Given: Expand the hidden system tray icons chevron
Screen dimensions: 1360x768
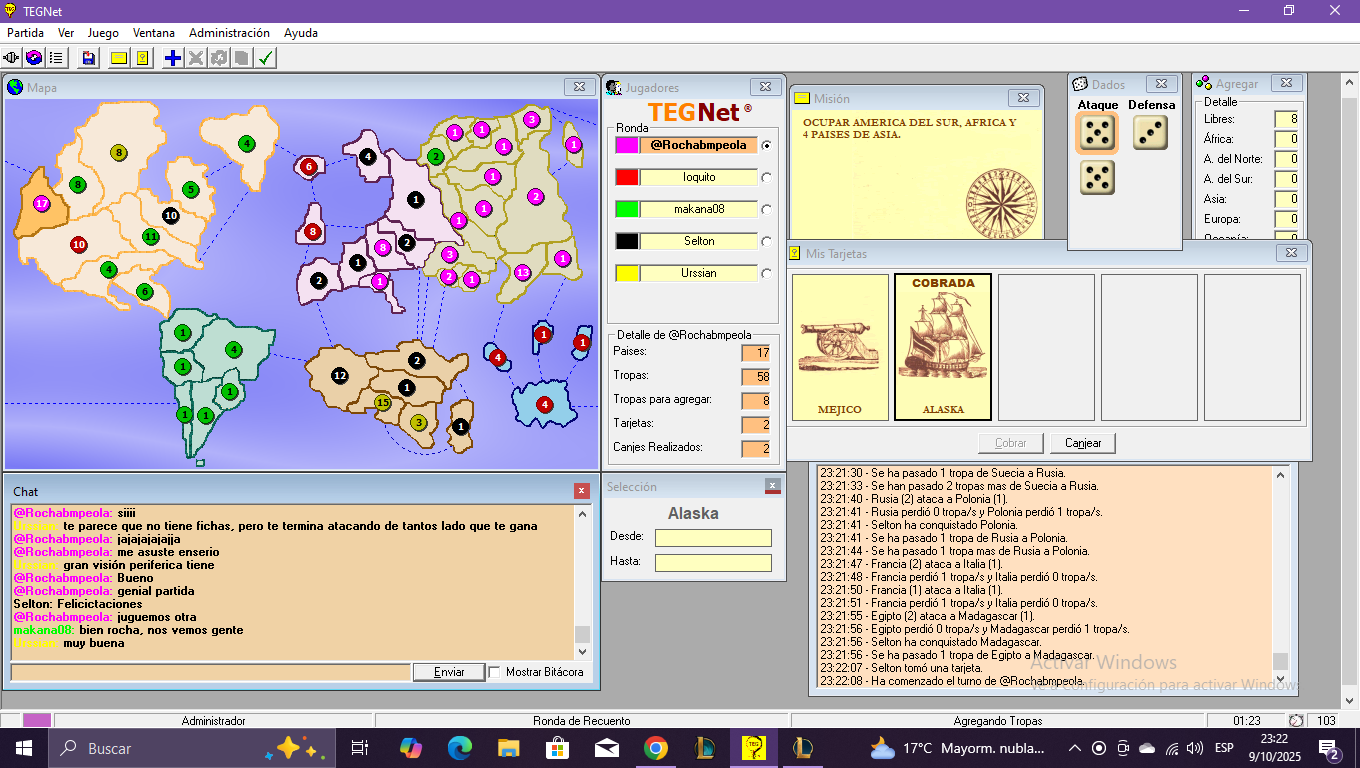Looking at the screenshot, I should point(1075,748).
